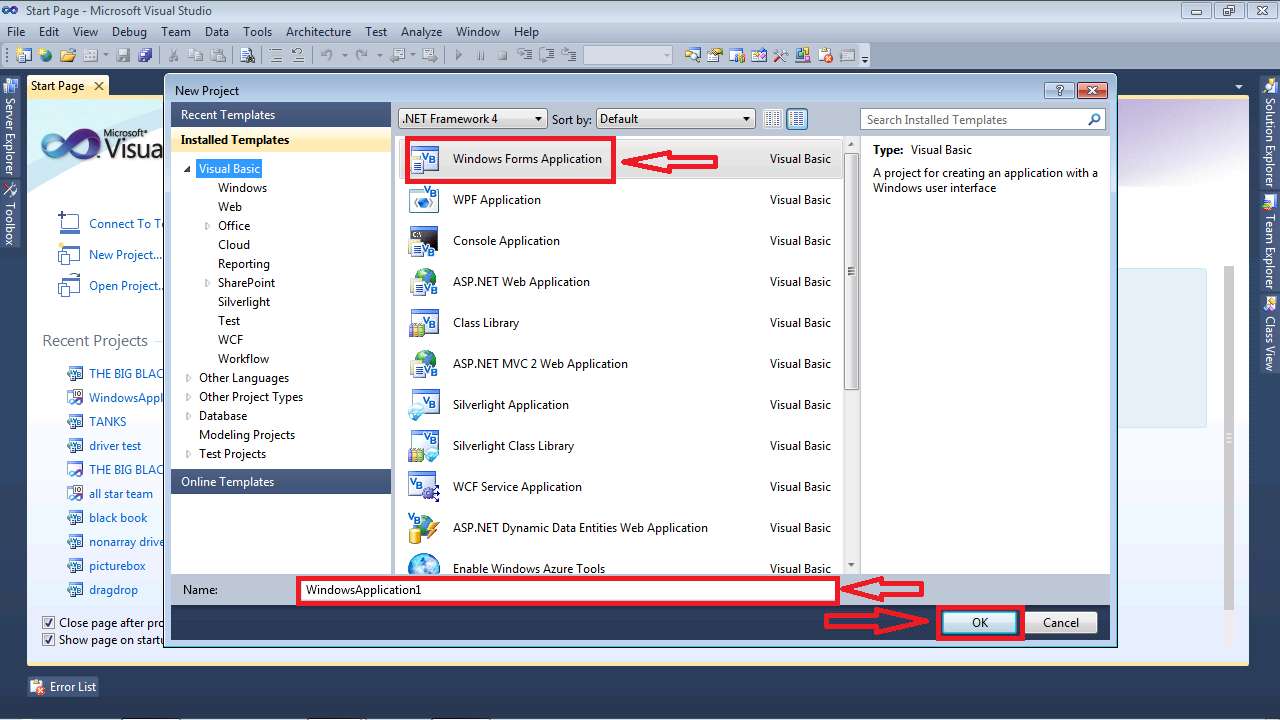The width and height of the screenshot is (1280, 720).
Task: Click New Project link on Start Page
Action: (124, 255)
